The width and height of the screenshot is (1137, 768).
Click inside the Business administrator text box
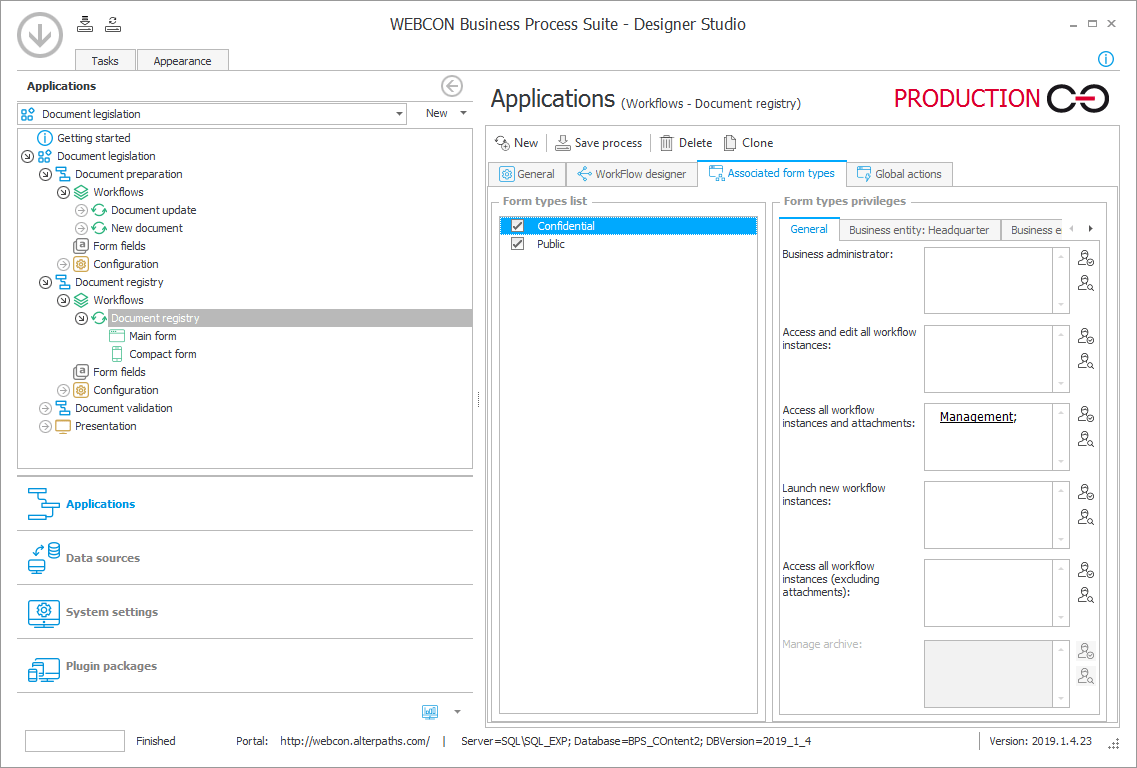click(988, 280)
